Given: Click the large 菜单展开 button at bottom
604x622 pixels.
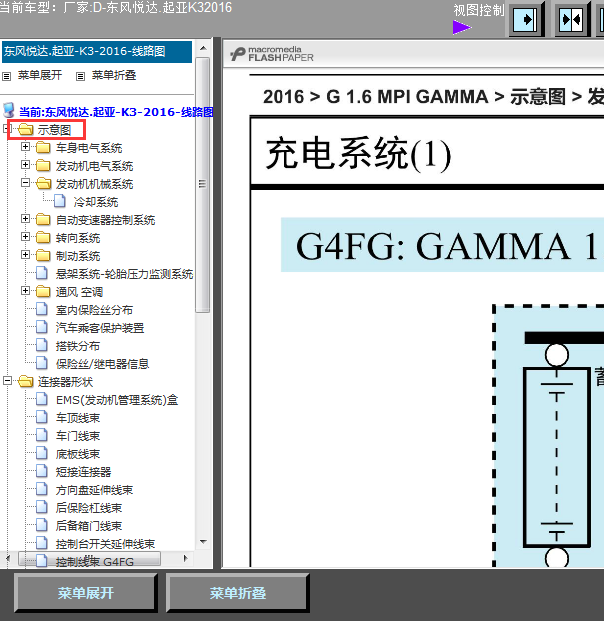Looking at the screenshot, I should click(86, 593).
